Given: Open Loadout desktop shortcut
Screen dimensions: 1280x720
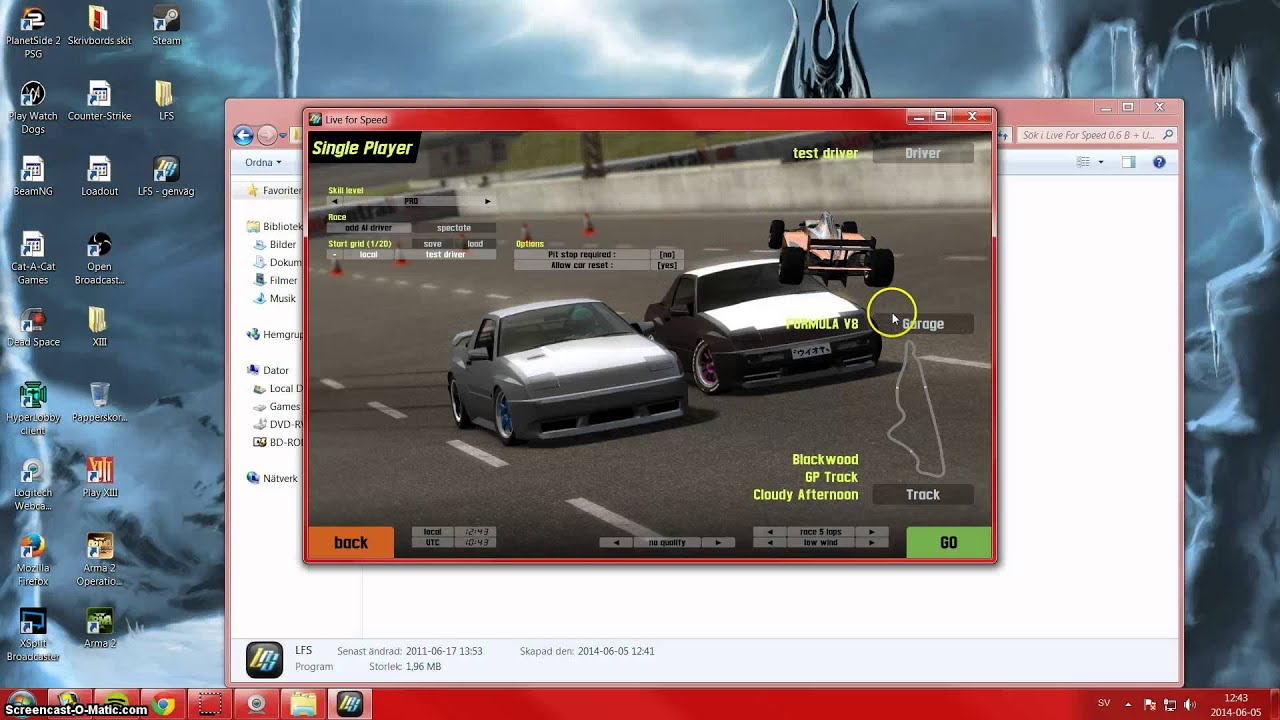Looking at the screenshot, I should [99, 176].
